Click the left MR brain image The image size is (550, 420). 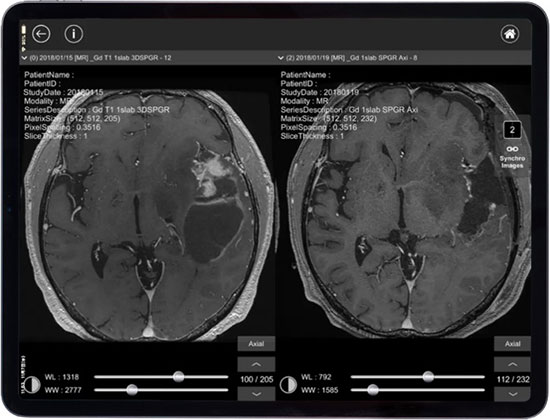[149, 214]
